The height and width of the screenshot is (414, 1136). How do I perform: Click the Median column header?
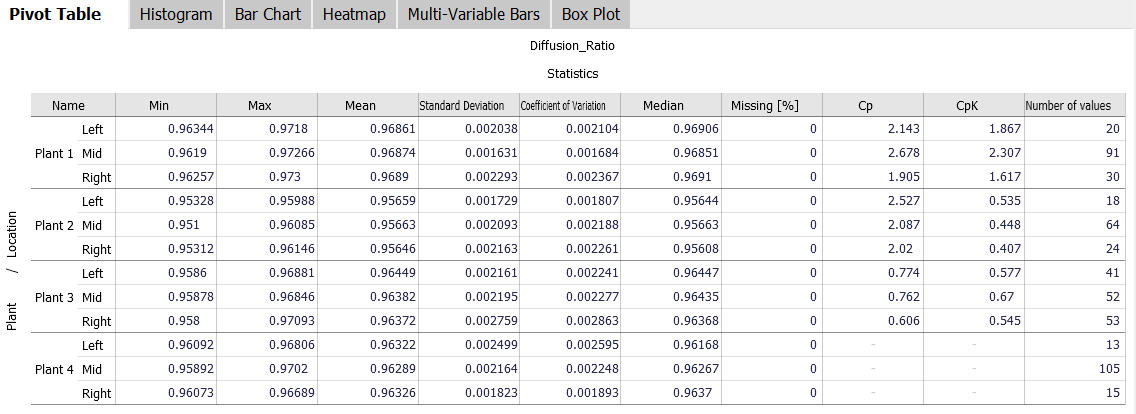coord(663,105)
